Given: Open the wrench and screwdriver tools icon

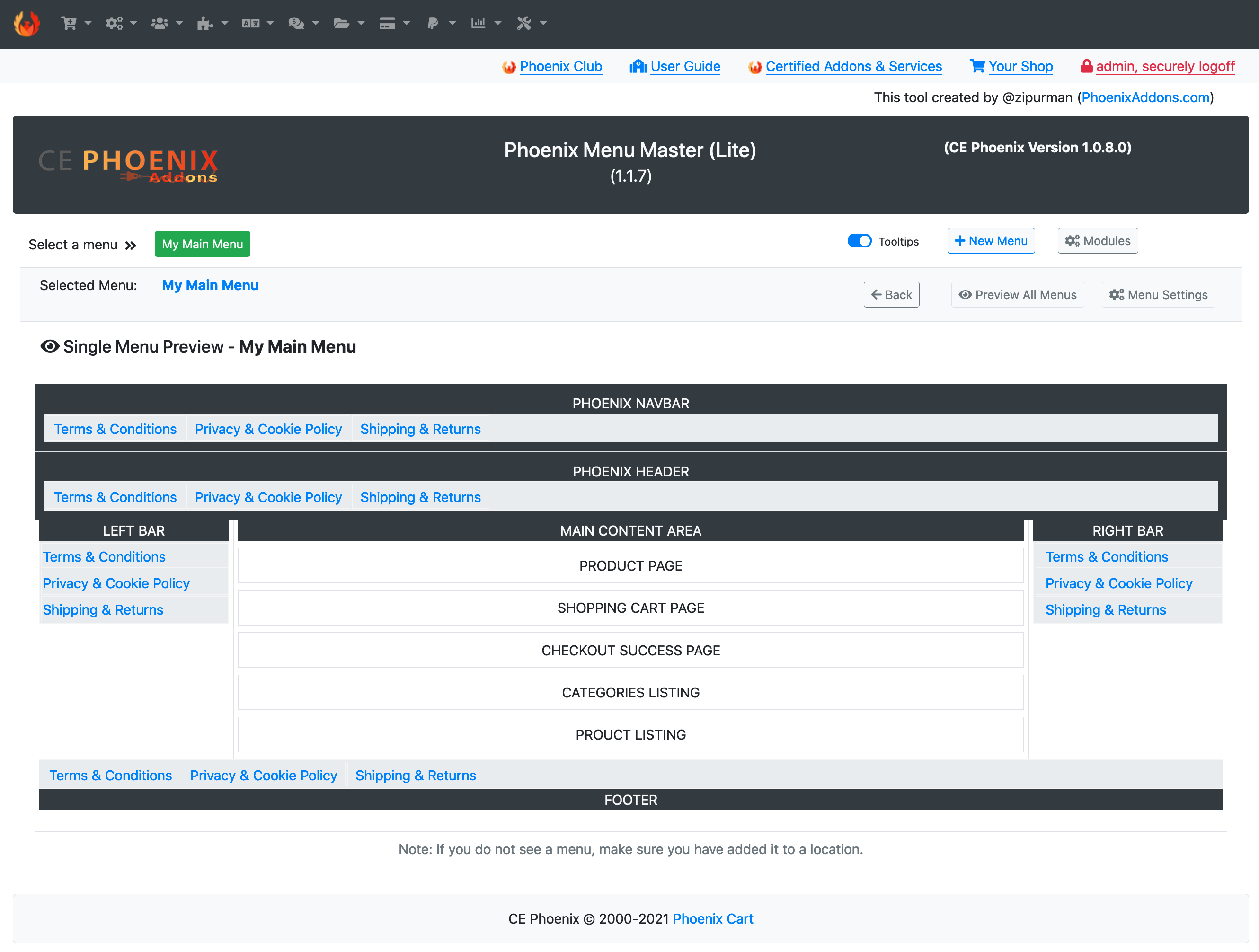Looking at the screenshot, I should pyautogui.click(x=523, y=23).
